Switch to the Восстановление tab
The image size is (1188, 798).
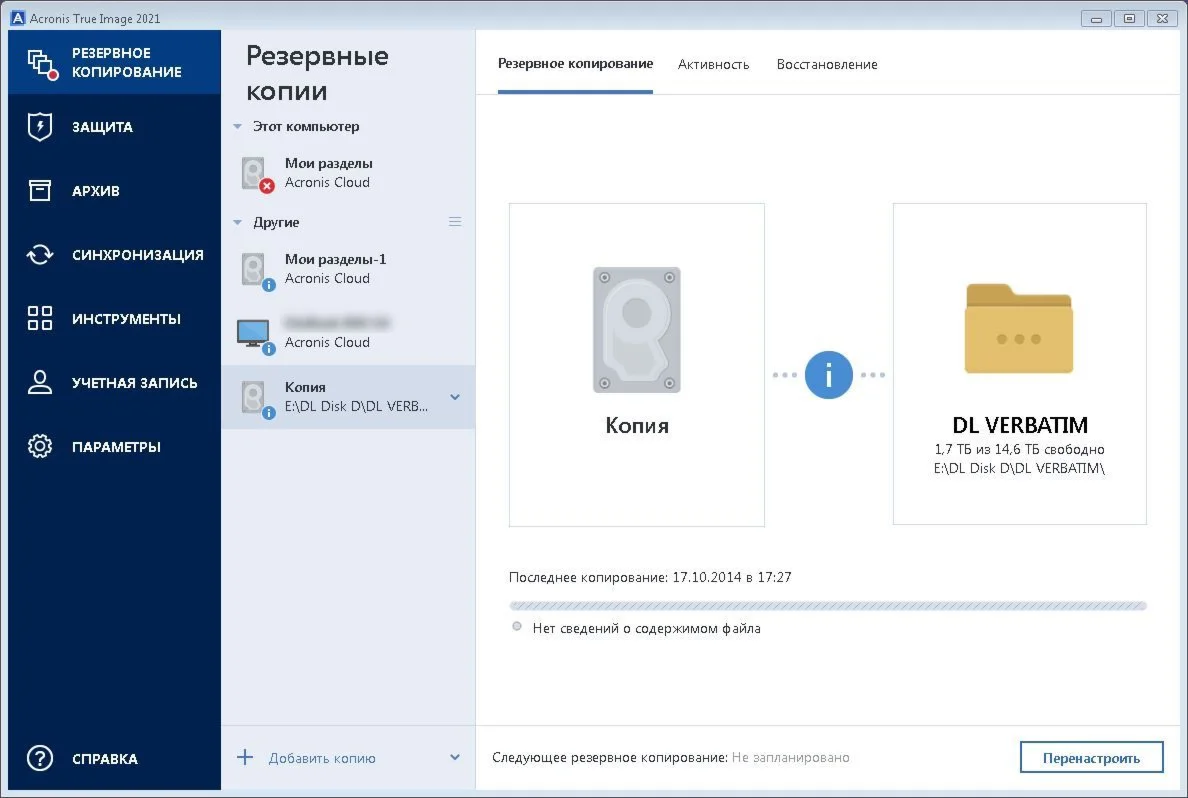tap(827, 64)
